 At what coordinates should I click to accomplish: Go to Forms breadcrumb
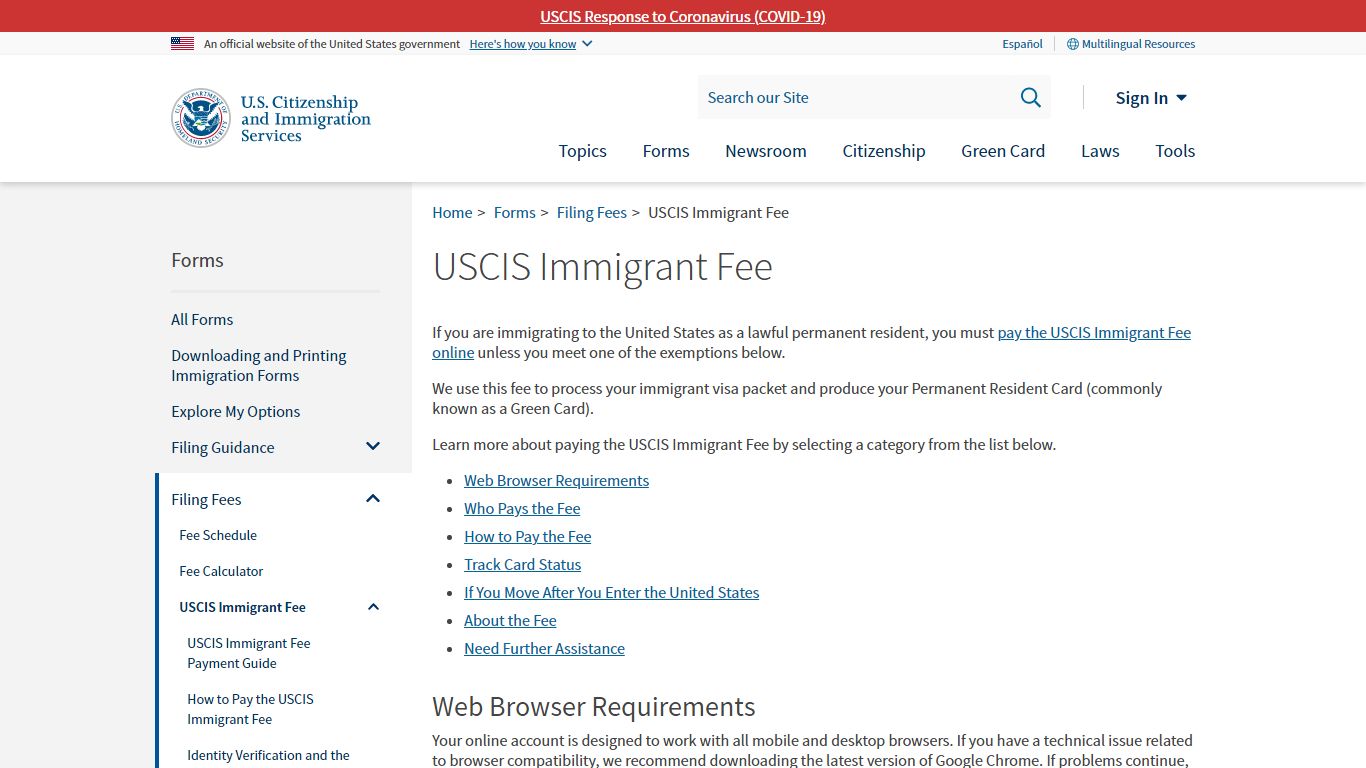[x=515, y=212]
